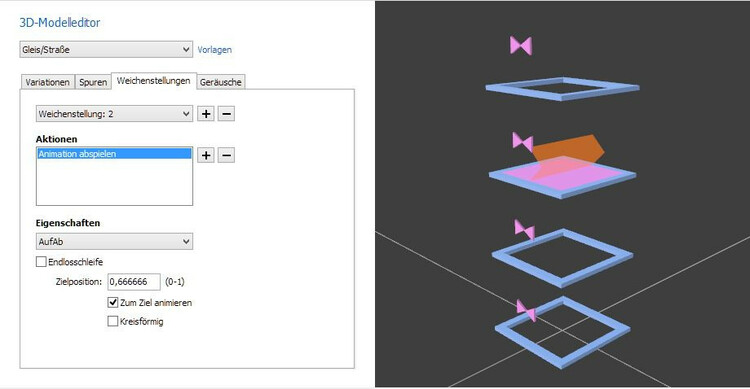The width and height of the screenshot is (750, 389).
Task: Switch to the Variationen tab
Action: tap(47, 82)
